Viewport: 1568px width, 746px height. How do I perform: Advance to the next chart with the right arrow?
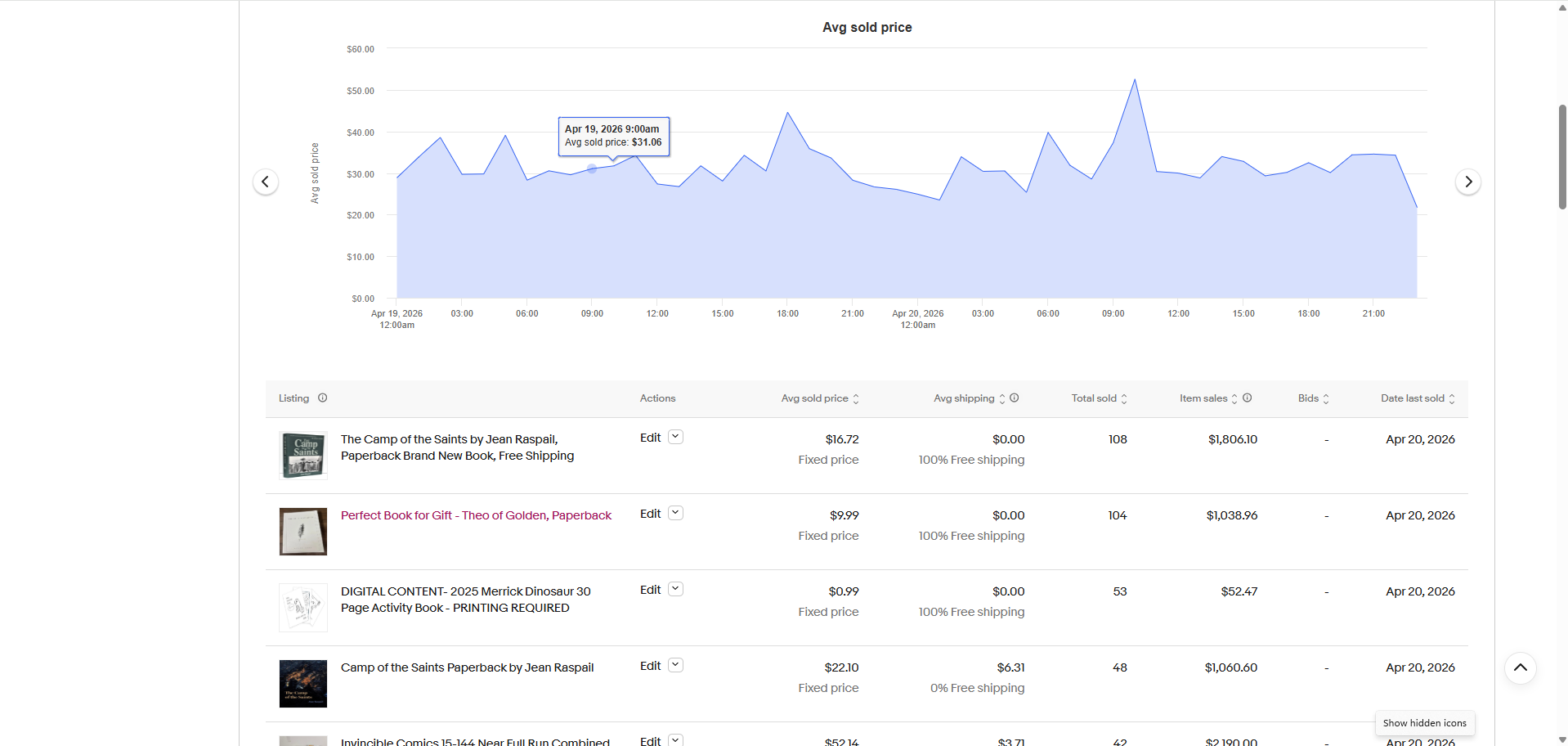[x=1468, y=182]
